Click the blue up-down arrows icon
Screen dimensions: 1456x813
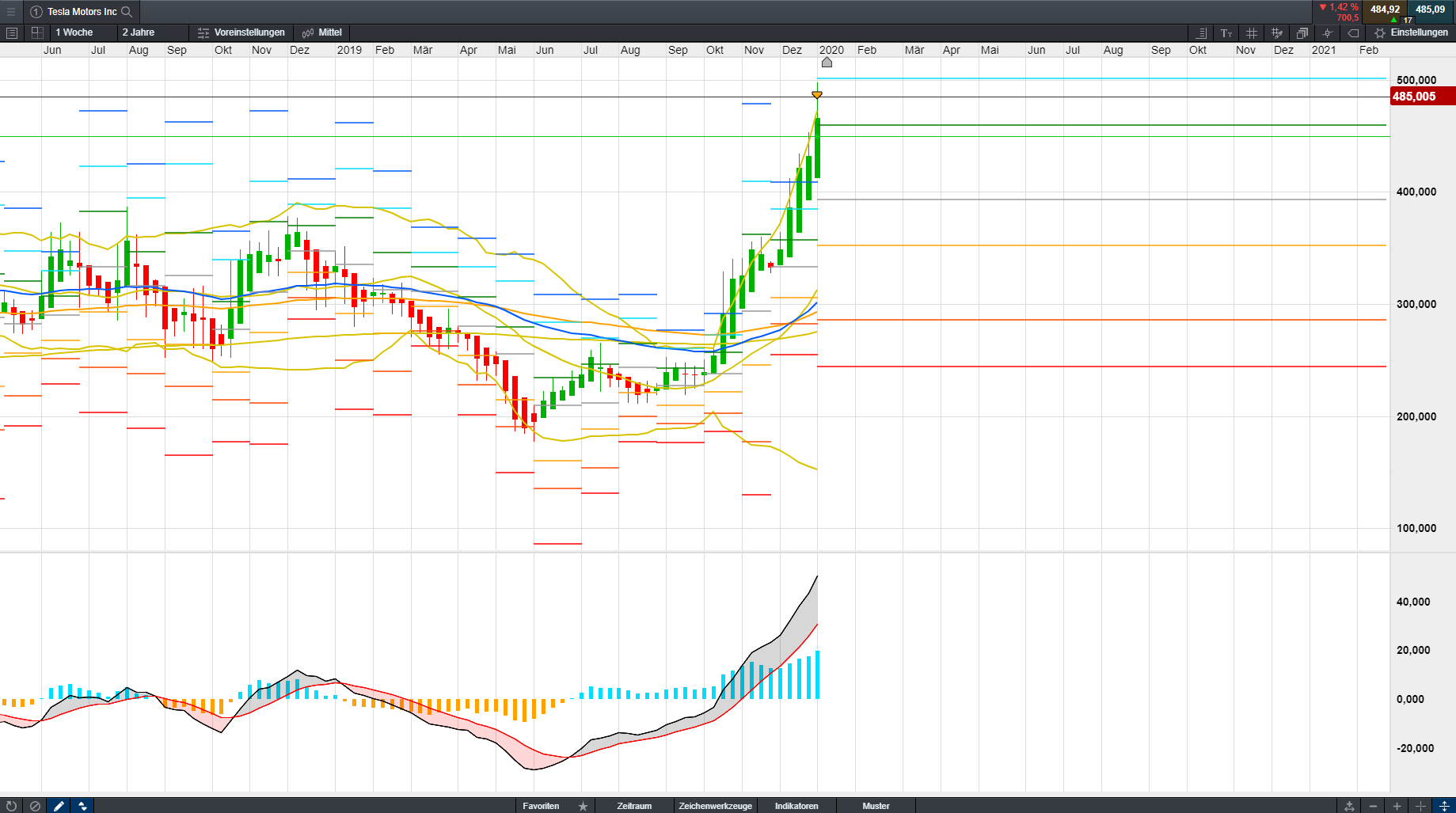tap(82, 806)
